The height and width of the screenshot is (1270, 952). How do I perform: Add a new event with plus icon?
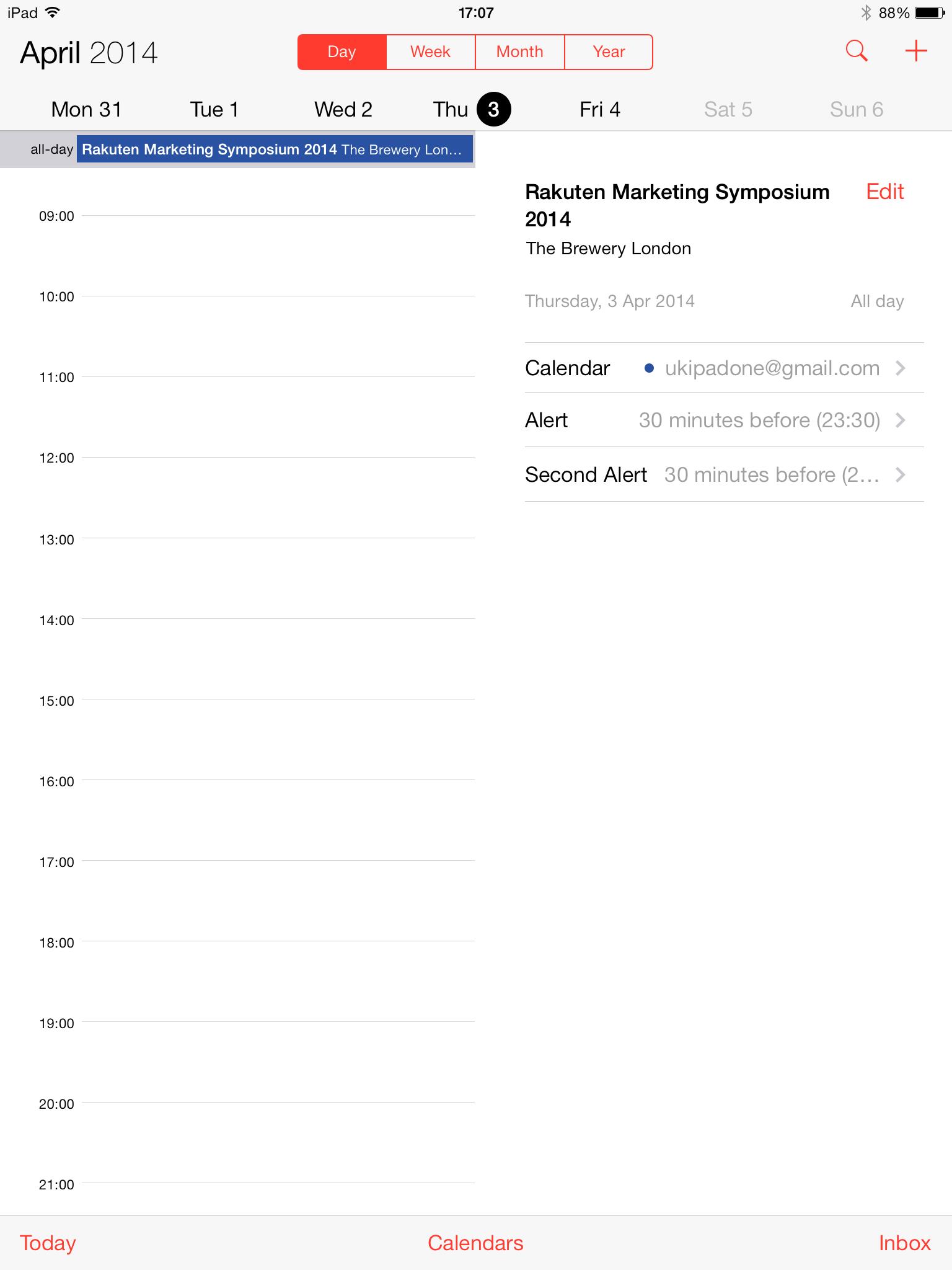pyautogui.click(x=915, y=51)
